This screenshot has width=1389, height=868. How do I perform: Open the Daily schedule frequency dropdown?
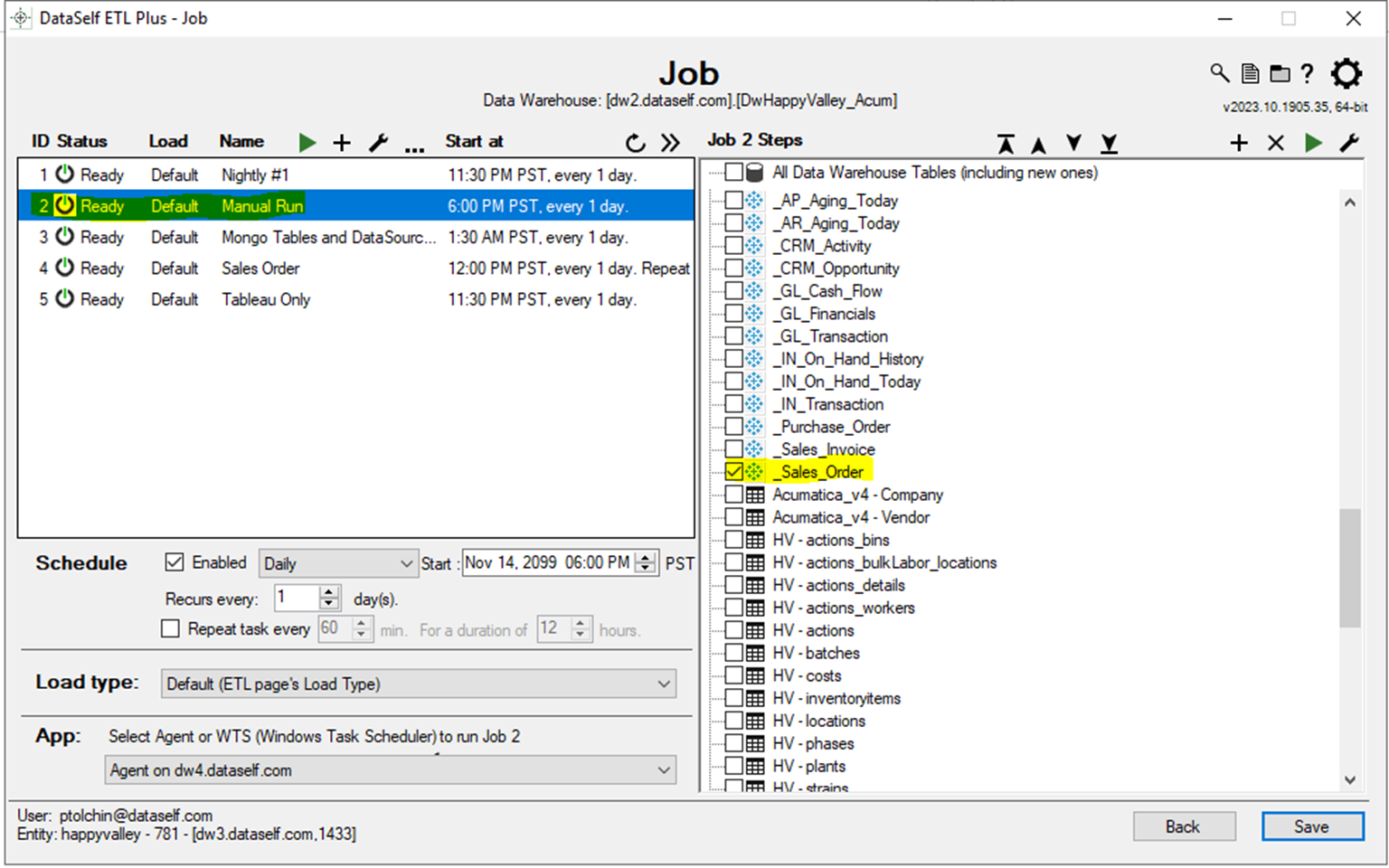(338, 563)
